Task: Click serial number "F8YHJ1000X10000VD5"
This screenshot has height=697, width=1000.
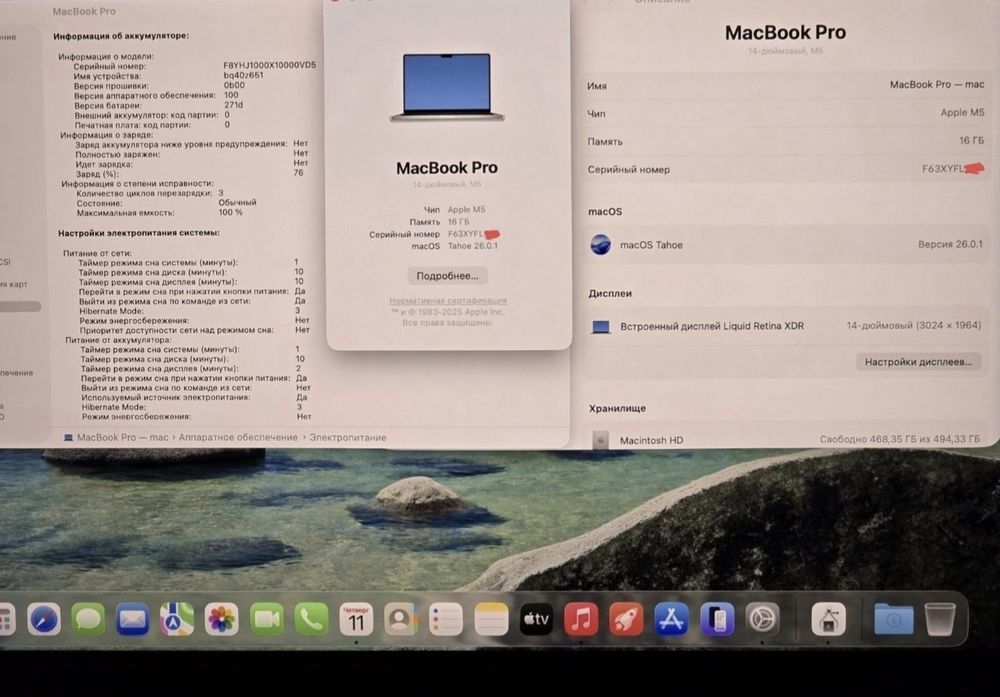Action: [x=269, y=65]
